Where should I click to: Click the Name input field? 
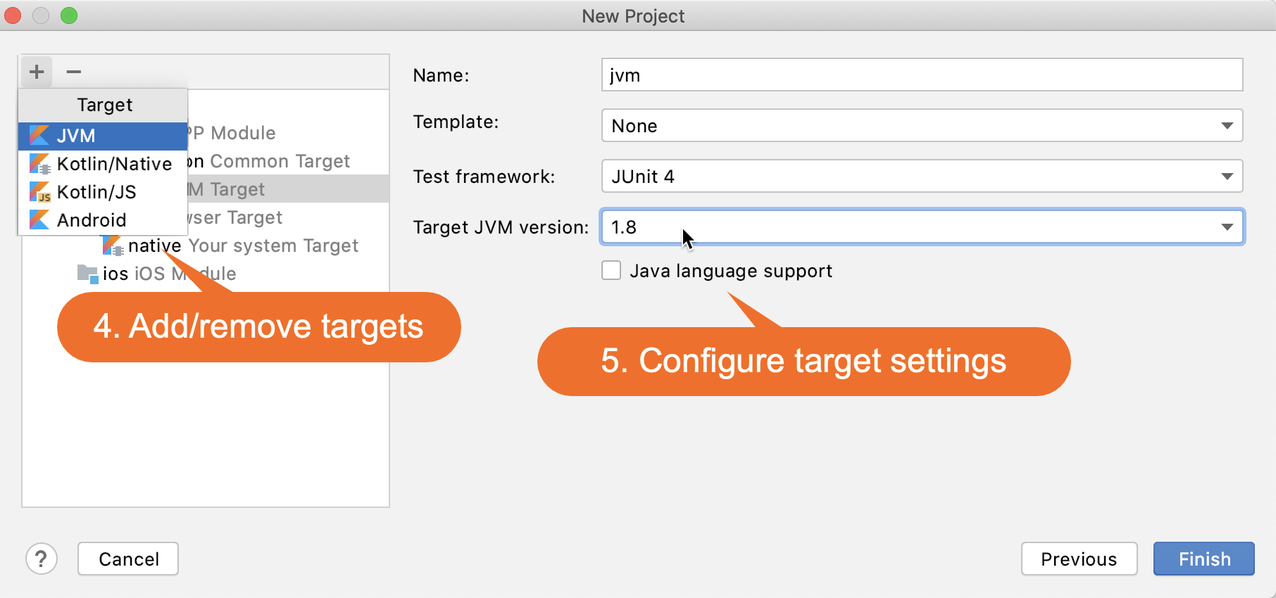921,75
